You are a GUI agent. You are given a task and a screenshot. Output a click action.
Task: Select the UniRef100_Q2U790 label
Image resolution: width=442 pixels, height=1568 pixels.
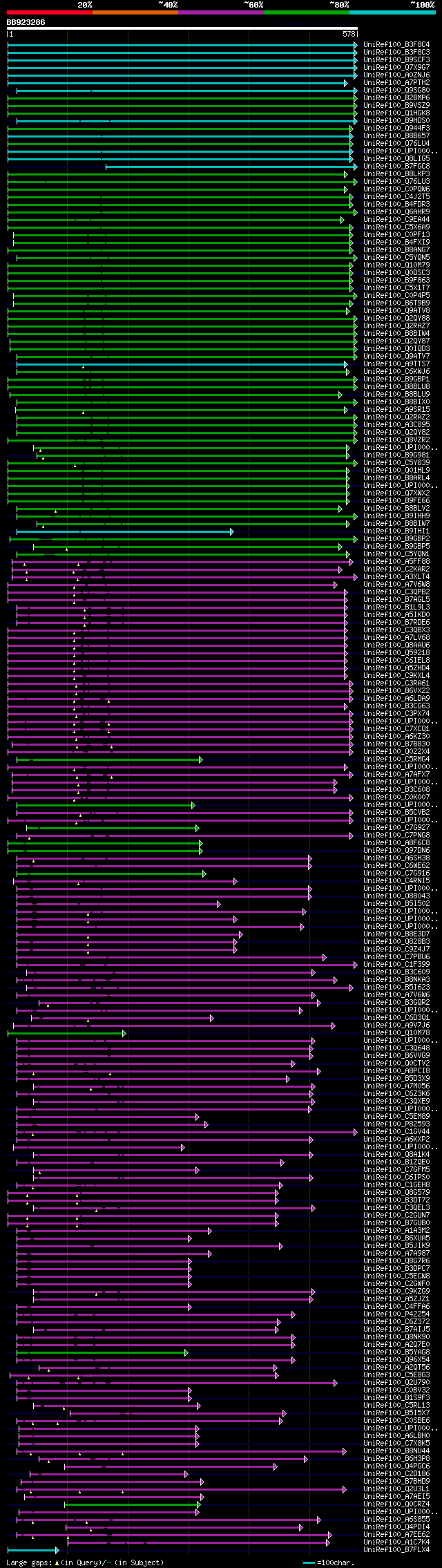[396, 1382]
